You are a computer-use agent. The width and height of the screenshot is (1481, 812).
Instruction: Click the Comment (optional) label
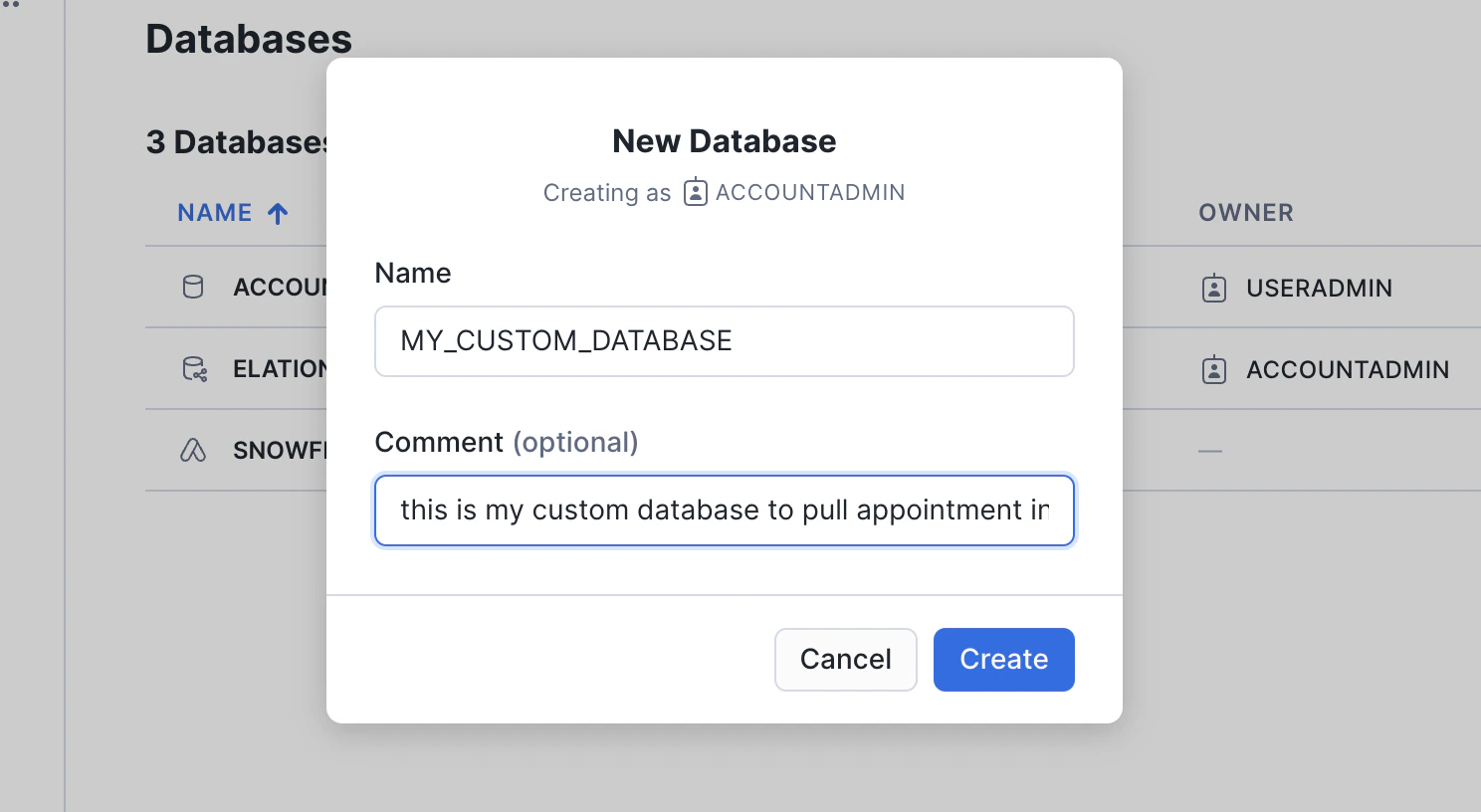coord(506,442)
